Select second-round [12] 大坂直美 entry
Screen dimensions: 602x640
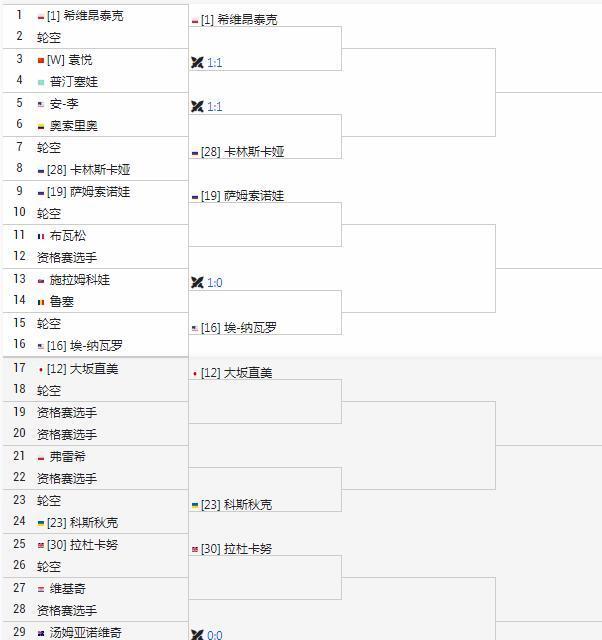[236, 373]
